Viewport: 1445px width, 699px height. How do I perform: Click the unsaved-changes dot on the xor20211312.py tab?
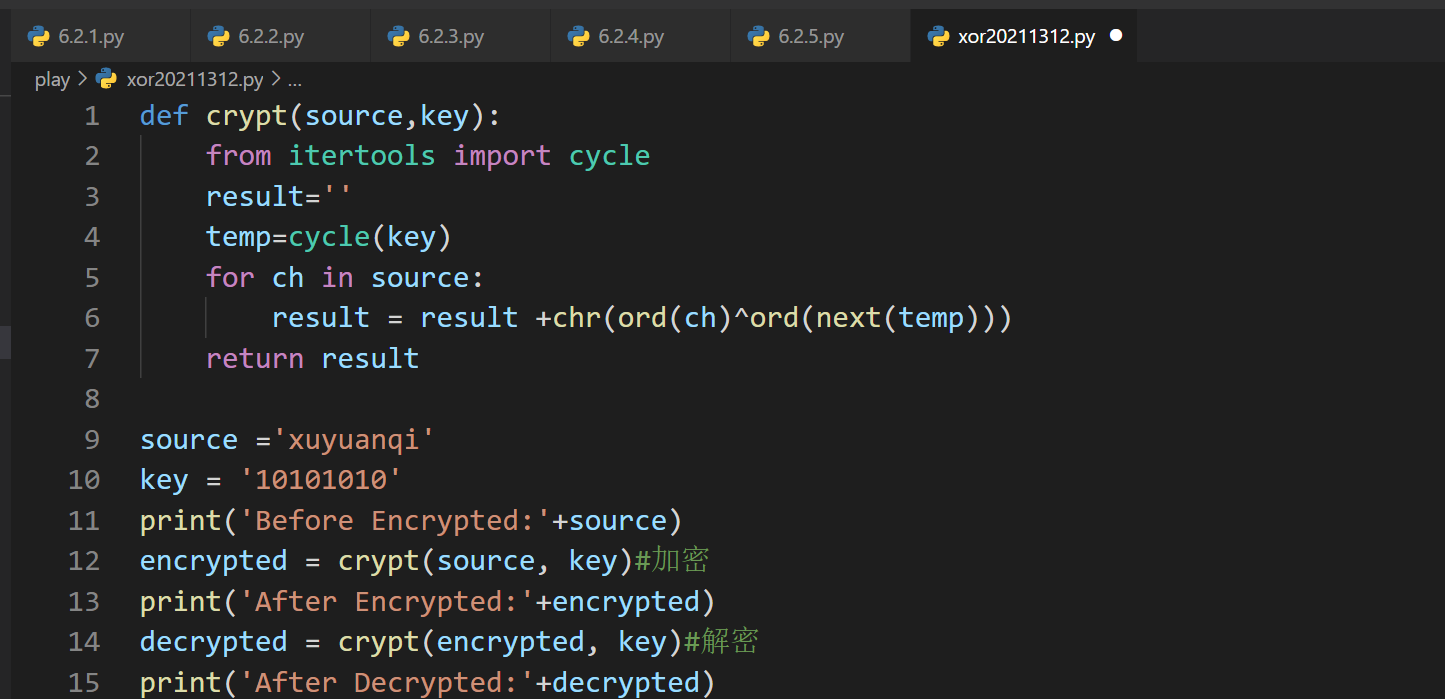click(x=1116, y=36)
